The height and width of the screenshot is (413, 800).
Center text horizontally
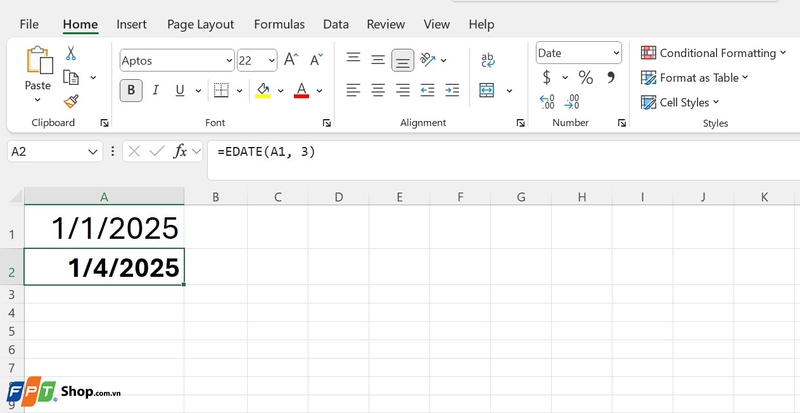(x=378, y=90)
